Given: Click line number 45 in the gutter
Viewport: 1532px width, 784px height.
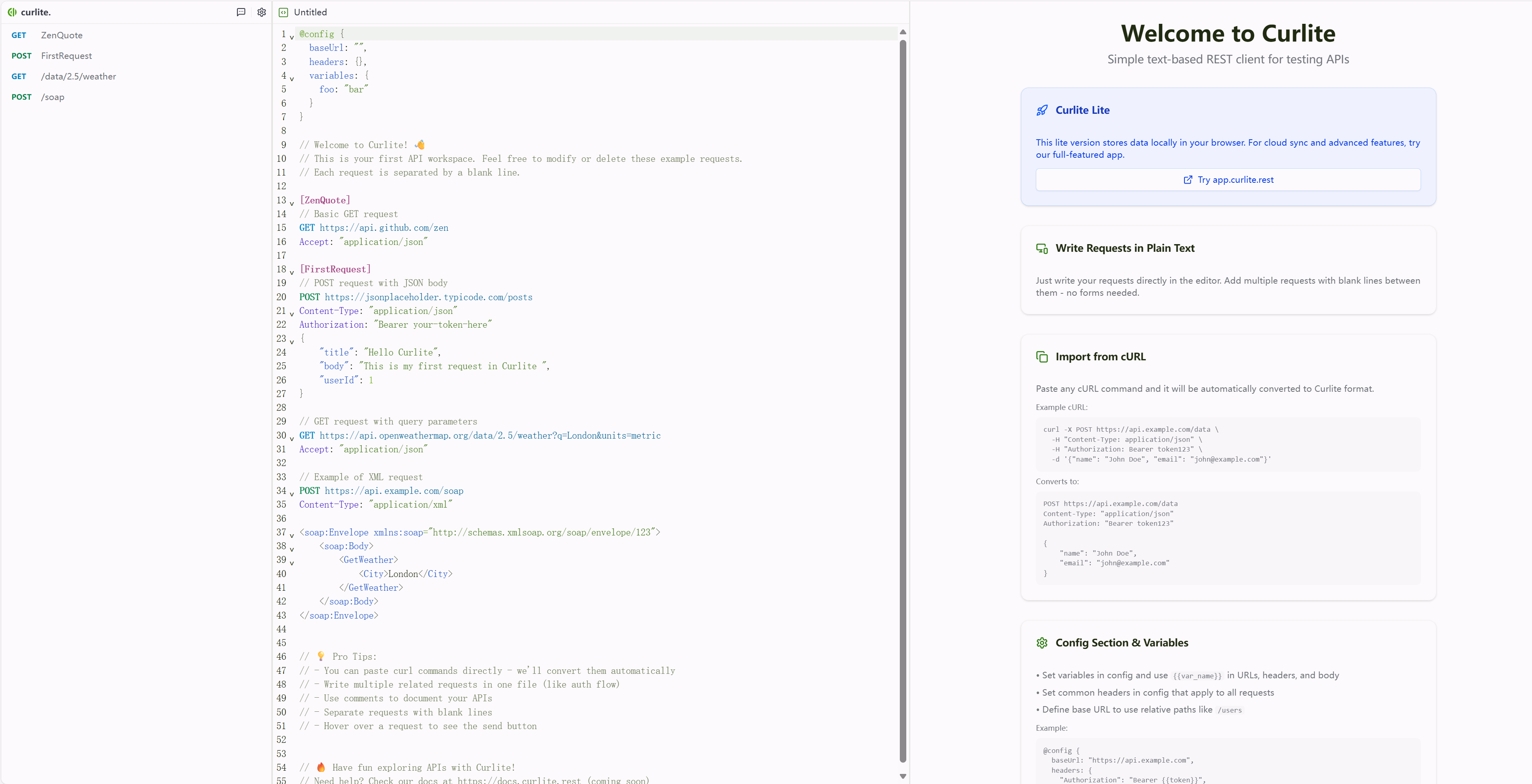Looking at the screenshot, I should pos(281,643).
